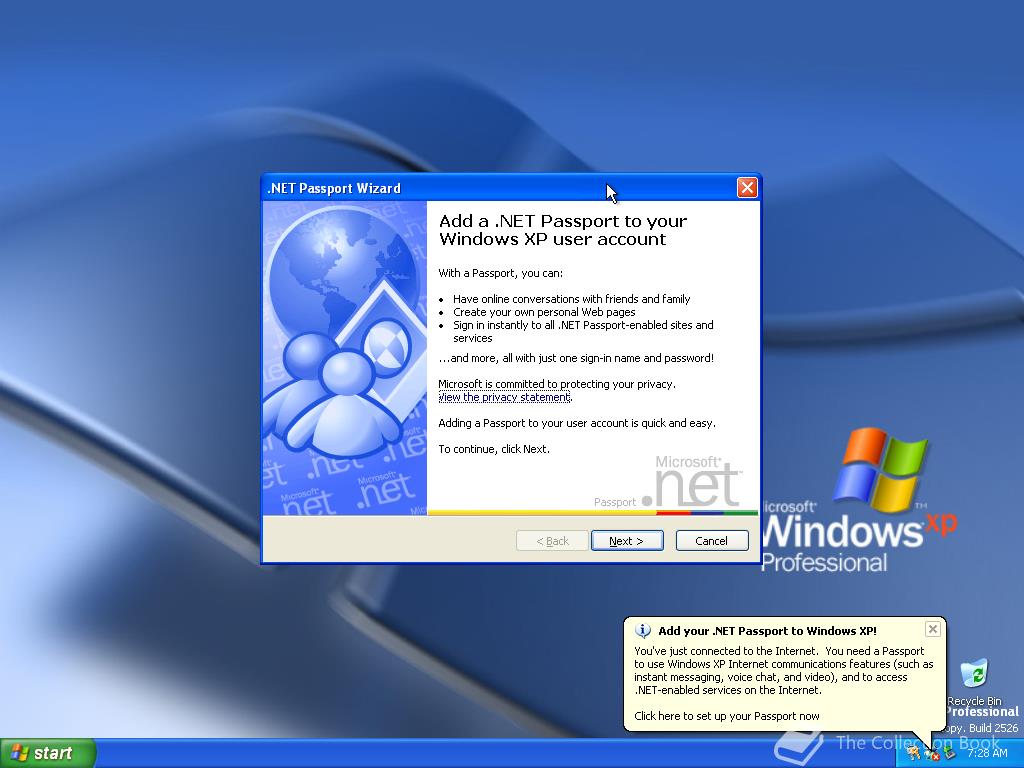Click the Windows Messenger tray icon with red X
1024x768 pixels.
[x=932, y=753]
